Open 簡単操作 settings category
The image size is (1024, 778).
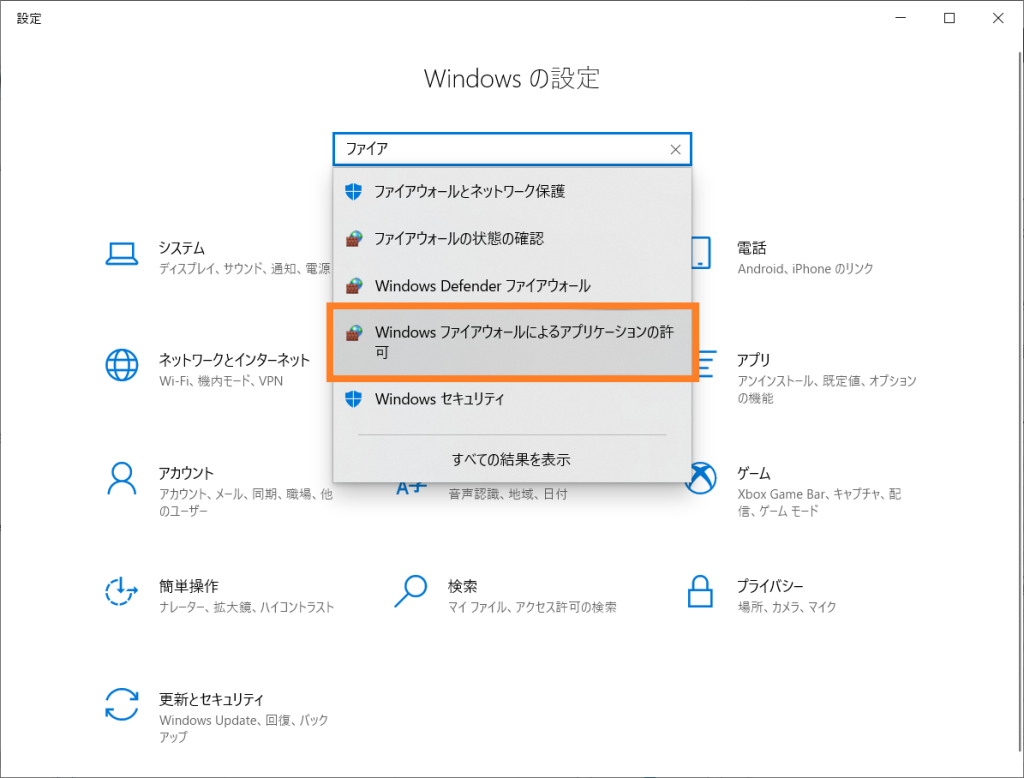[220, 595]
